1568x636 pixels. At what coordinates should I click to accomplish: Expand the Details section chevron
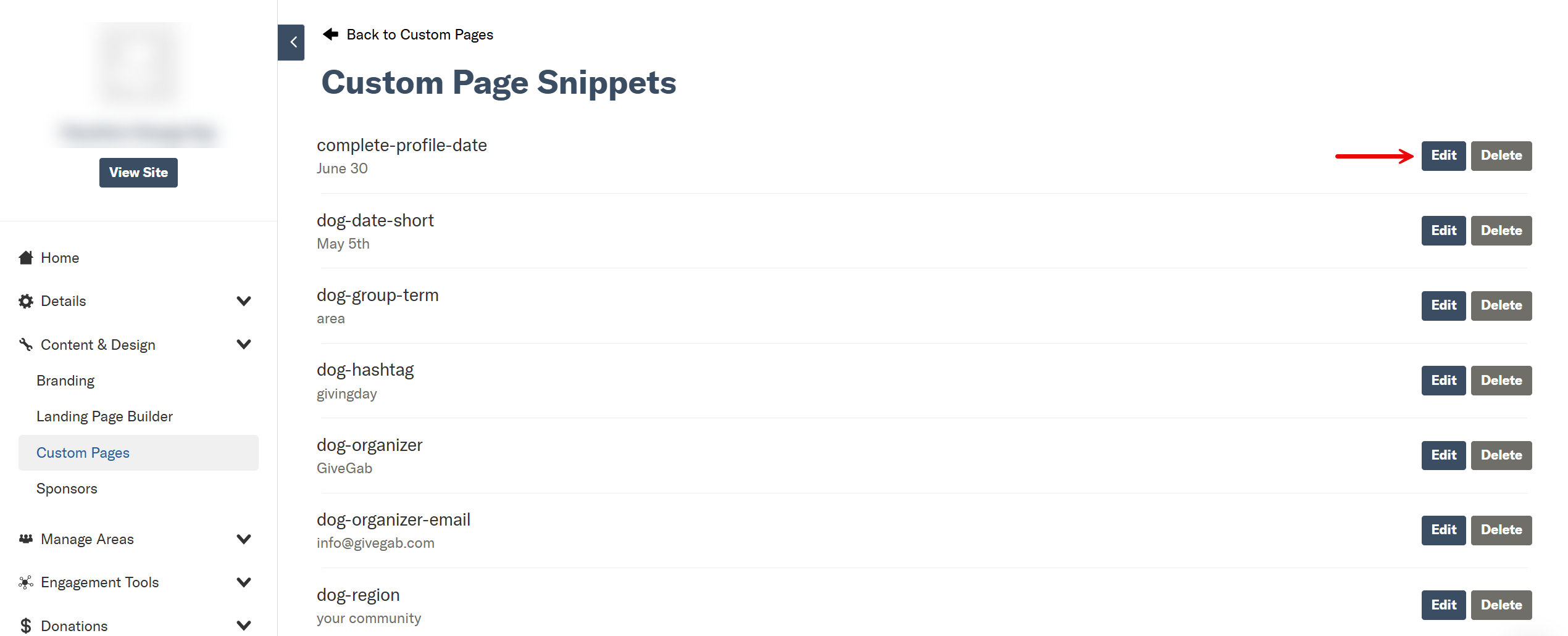point(244,301)
